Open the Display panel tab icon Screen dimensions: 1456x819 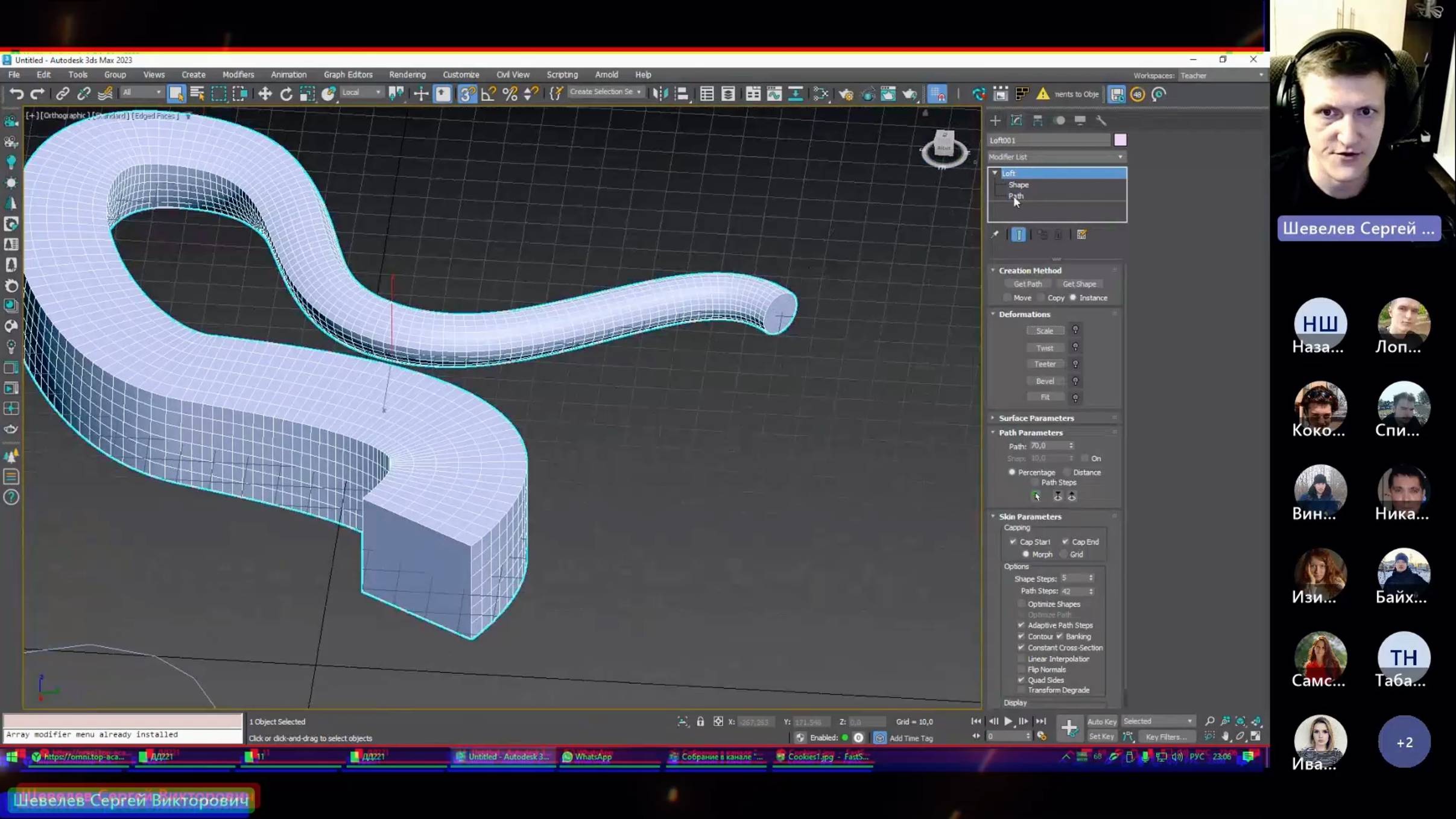click(1080, 121)
